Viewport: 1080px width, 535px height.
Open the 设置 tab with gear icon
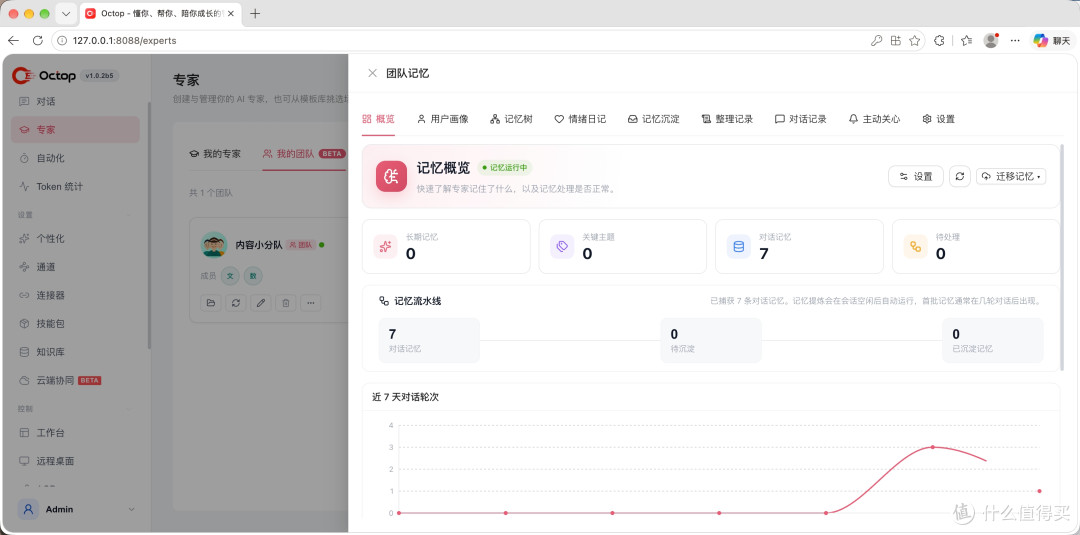[938, 118]
